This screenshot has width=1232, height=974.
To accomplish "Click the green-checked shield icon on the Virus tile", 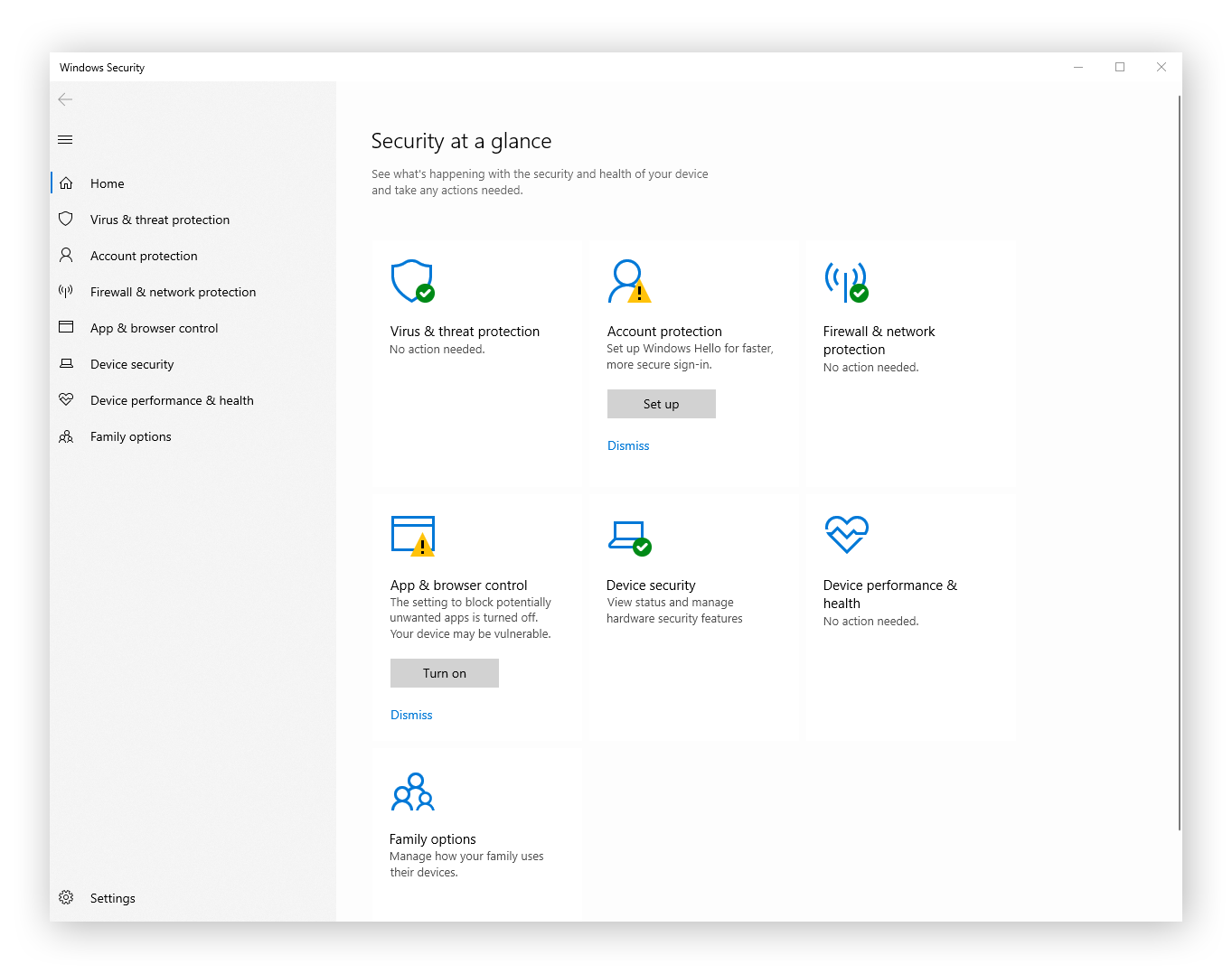I will [412, 281].
